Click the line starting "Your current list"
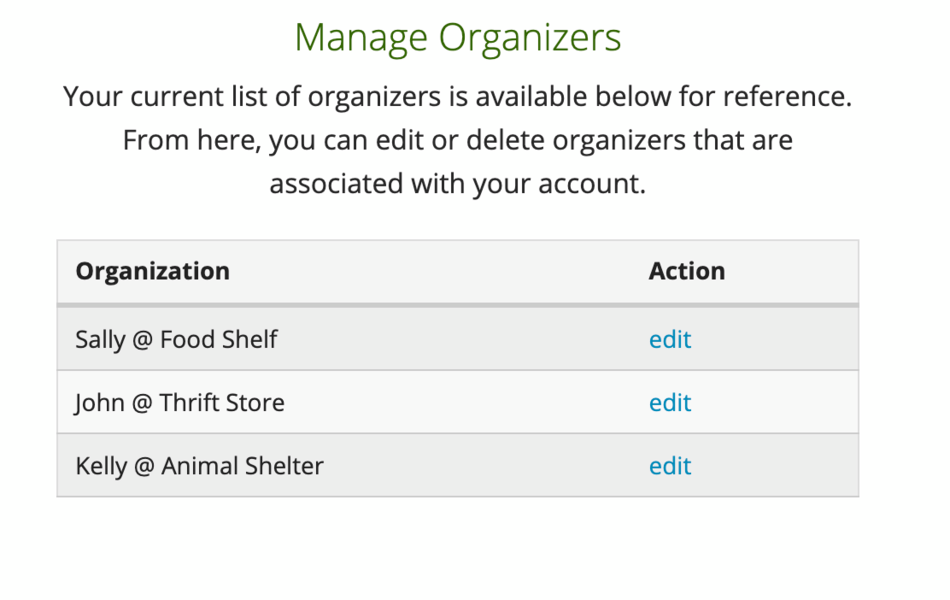Viewport: 950px width, 600px height. tap(457, 97)
